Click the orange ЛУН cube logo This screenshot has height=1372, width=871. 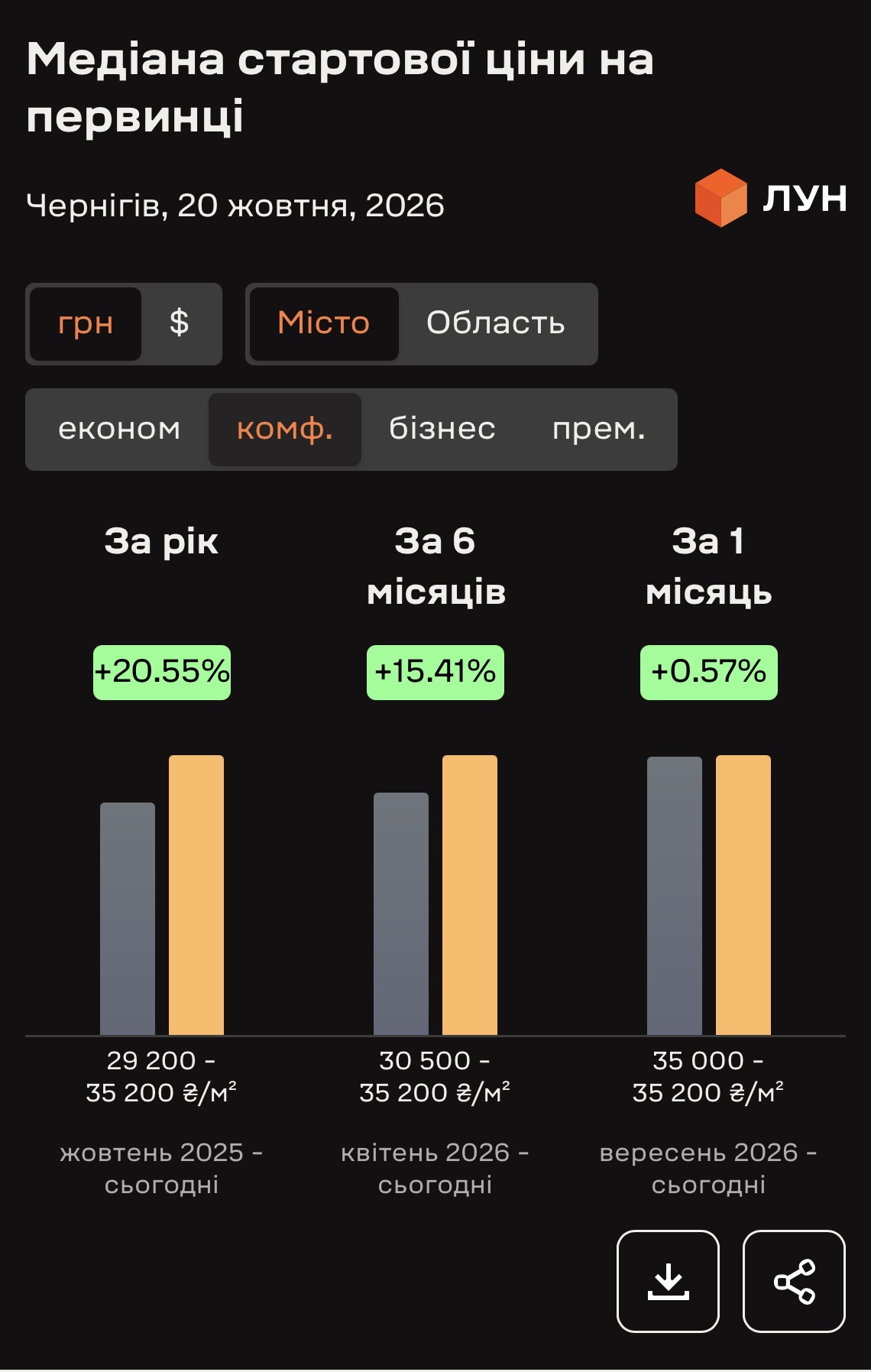coord(720,198)
